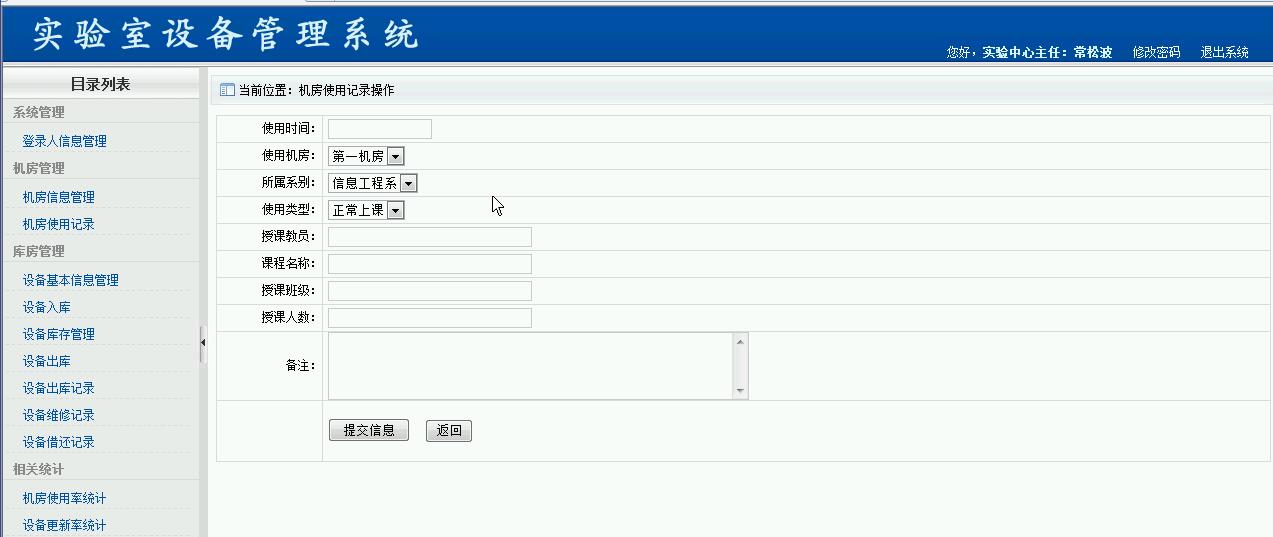
Task: Click the 设备入库 menu entry
Action: click(46, 307)
